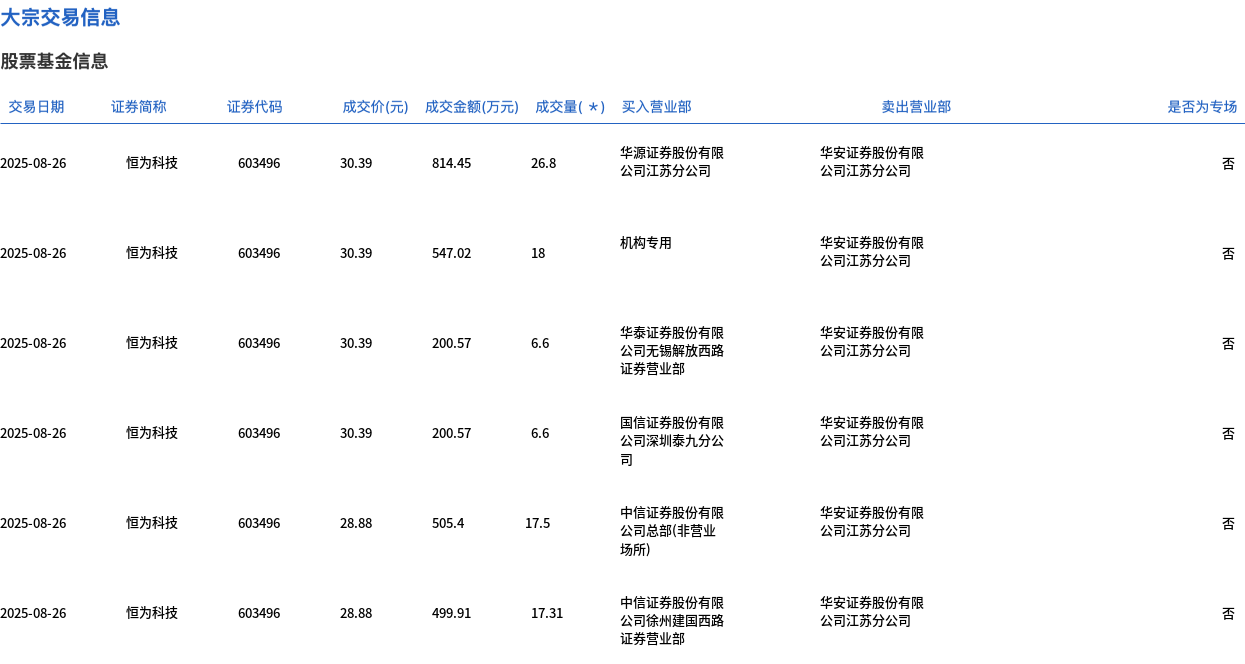Select the 814.45 transaction amount cell
The image size is (1245, 664).
pyautogui.click(x=451, y=163)
